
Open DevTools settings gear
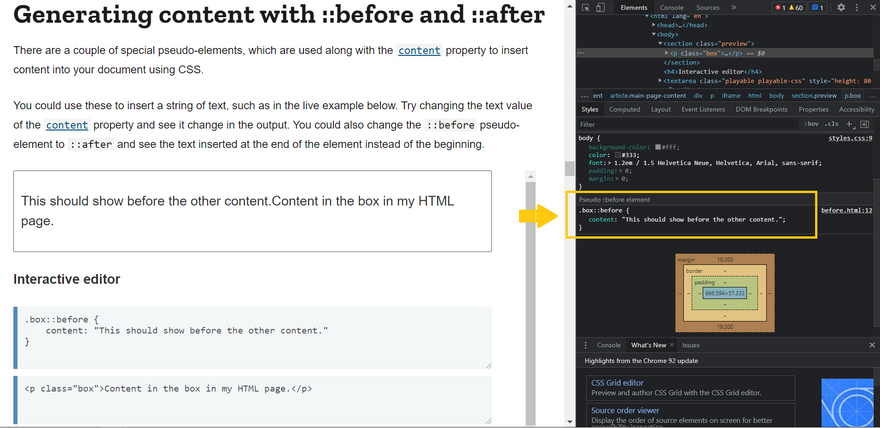(841, 7)
